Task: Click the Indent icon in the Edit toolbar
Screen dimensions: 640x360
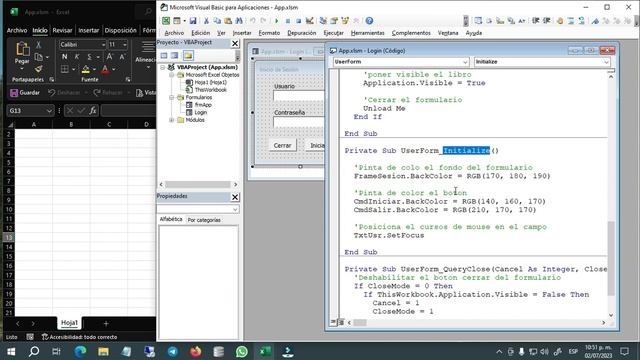Action: [x=536, y=20]
